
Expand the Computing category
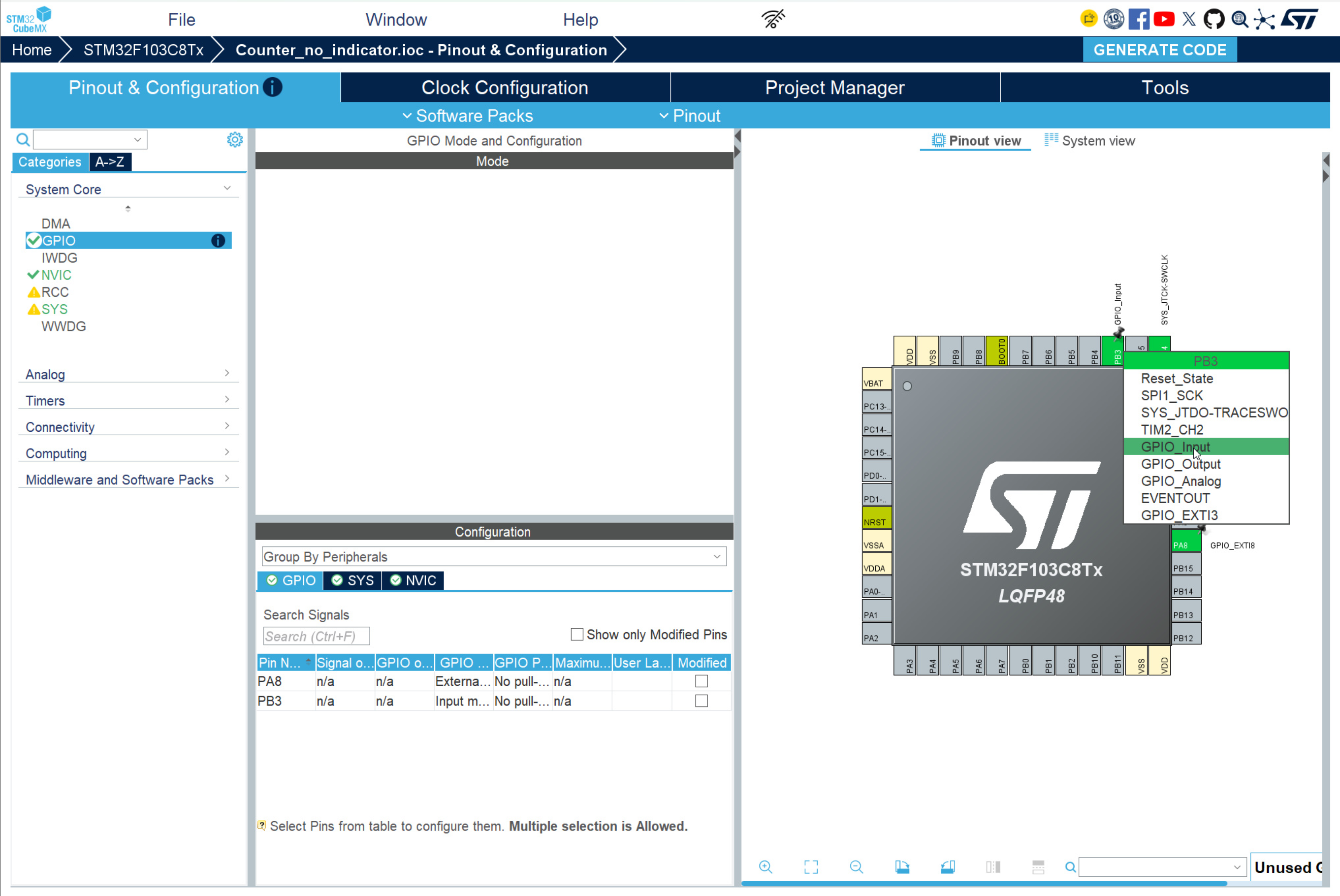coord(227,453)
